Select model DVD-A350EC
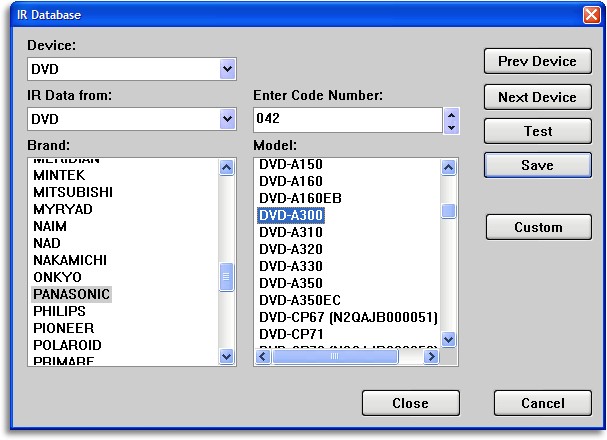The image size is (607, 440). tap(300, 300)
